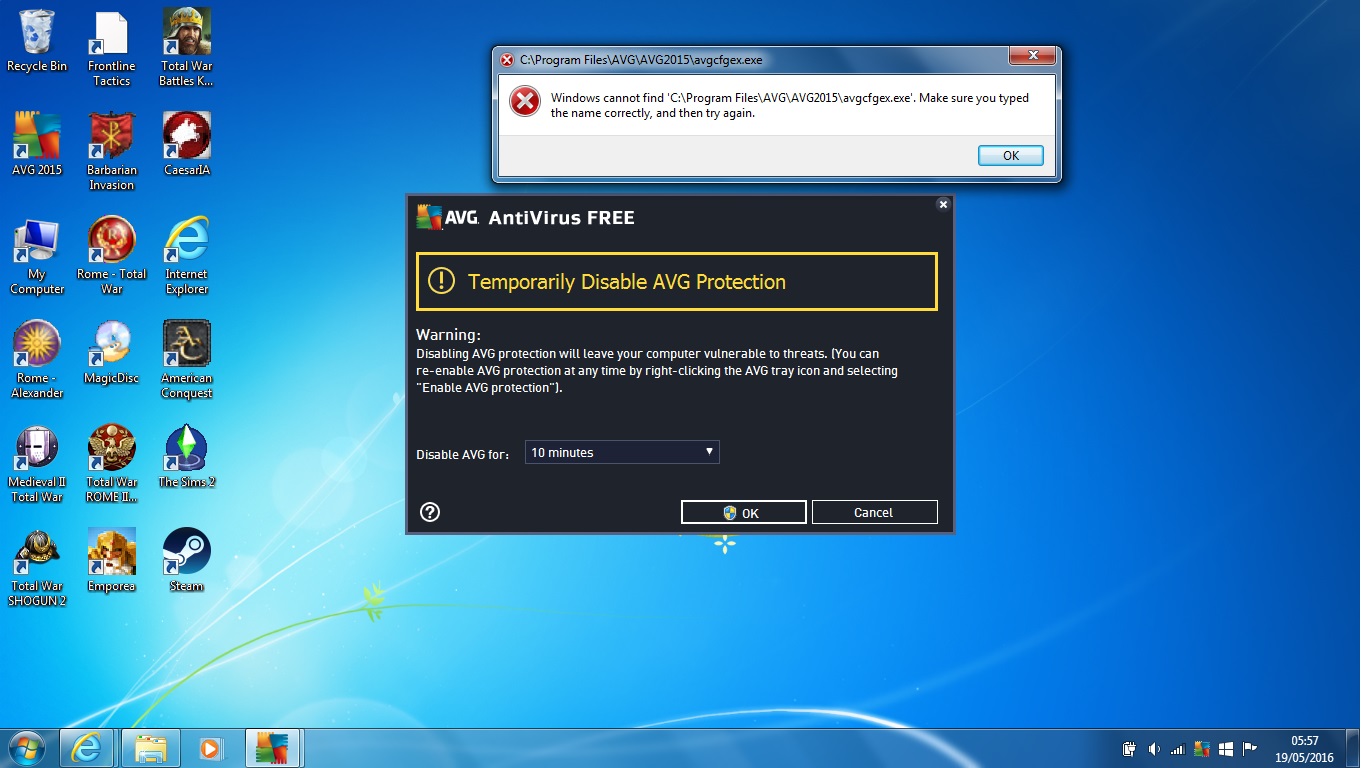The width and height of the screenshot is (1362, 768).
Task: Close the avgcfgex.exe error window
Action: tap(1033, 58)
